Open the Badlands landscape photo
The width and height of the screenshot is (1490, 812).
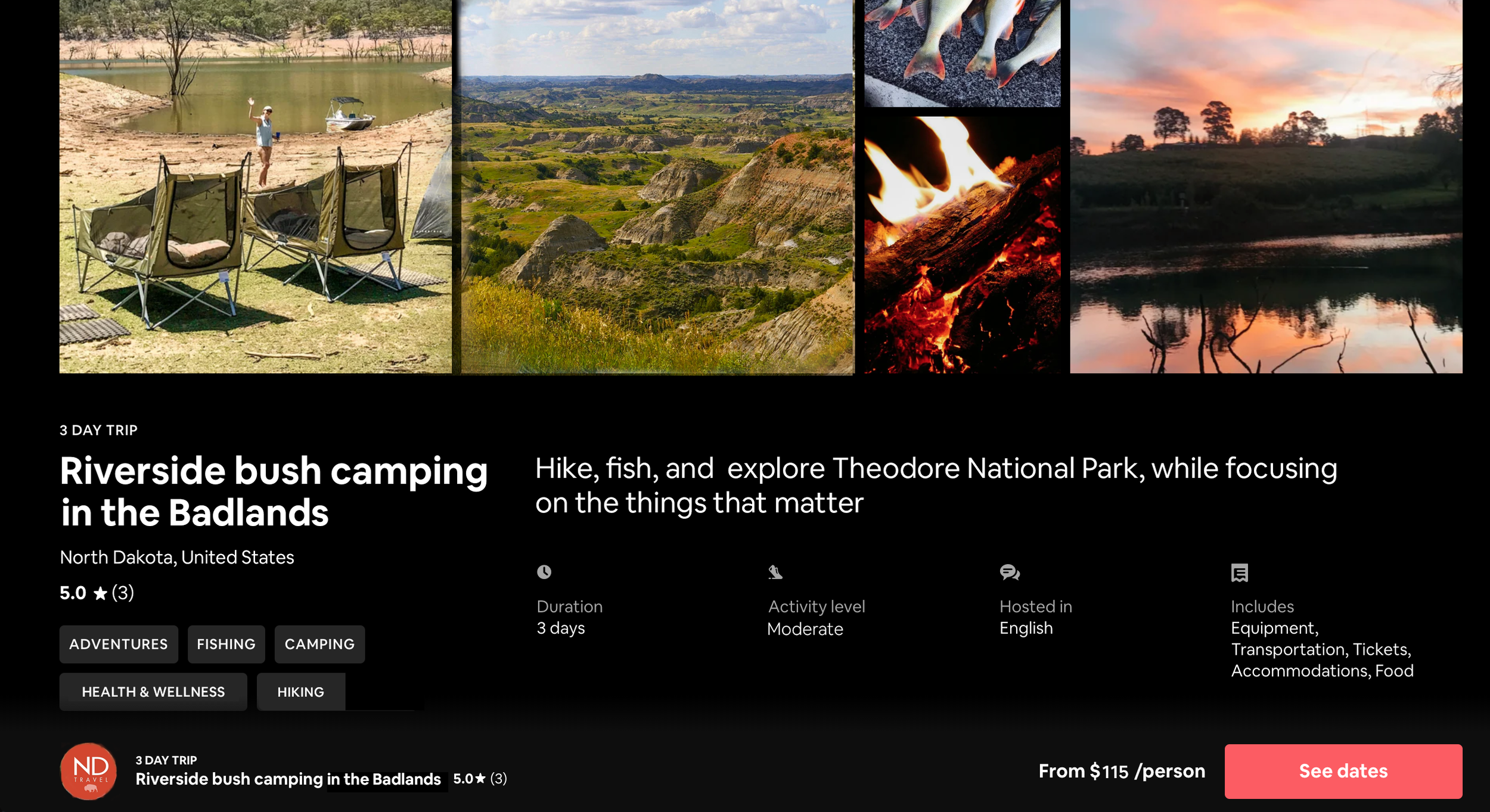tap(657, 186)
